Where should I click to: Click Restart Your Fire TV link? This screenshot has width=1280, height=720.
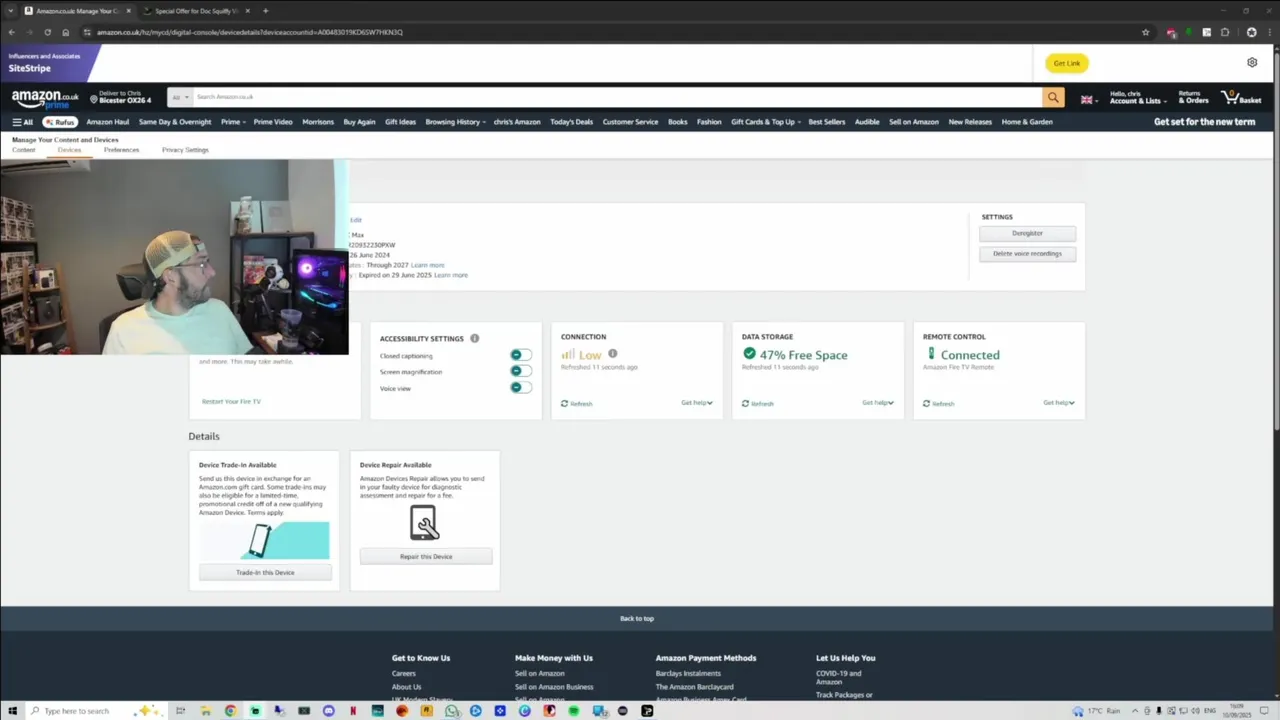[x=231, y=401]
